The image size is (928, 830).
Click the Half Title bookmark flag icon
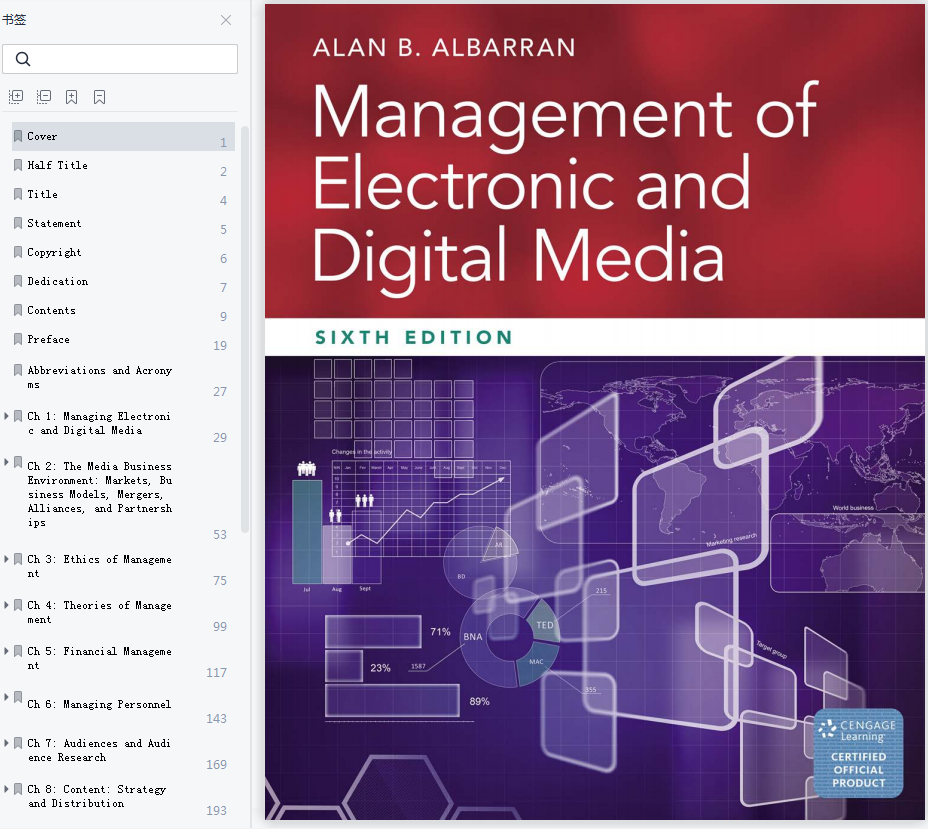(x=18, y=165)
